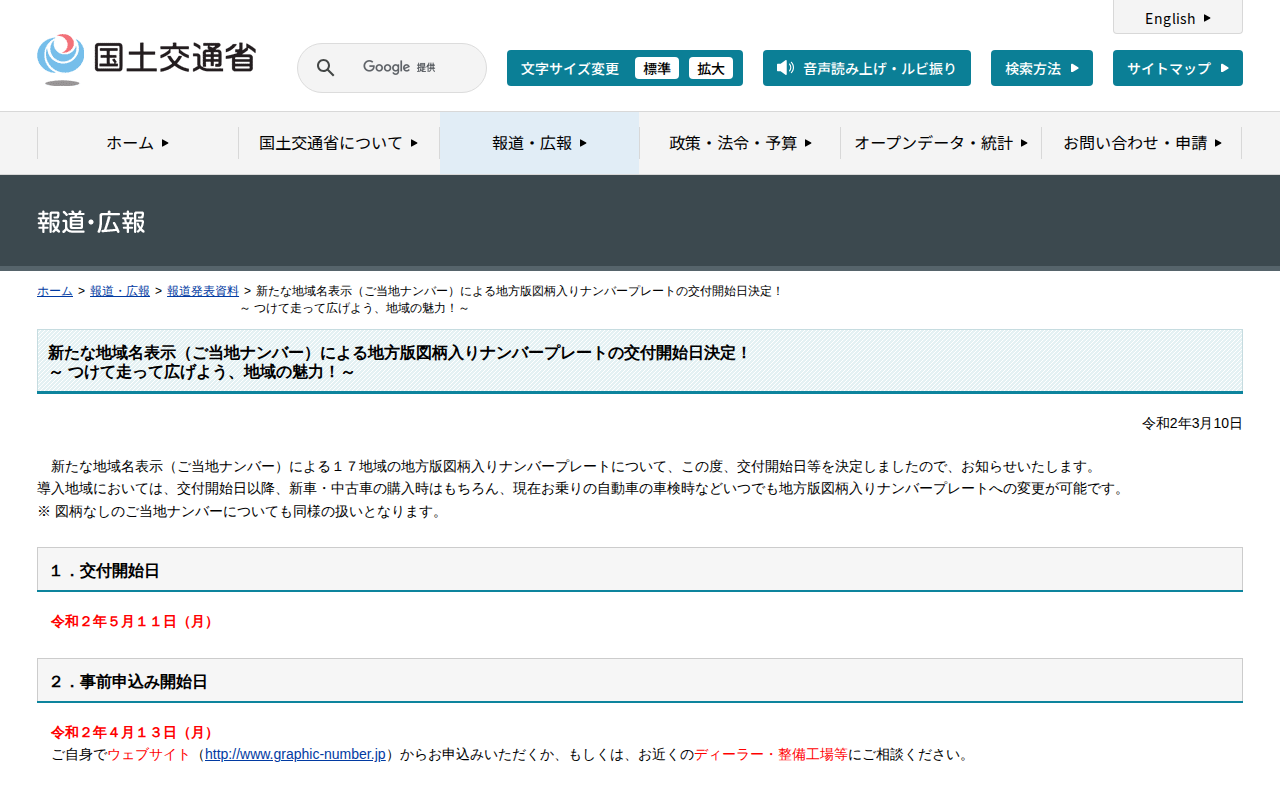Click the speaker icon for audio reading
Image resolution: width=1280 pixels, height=800 pixels.
(785, 68)
